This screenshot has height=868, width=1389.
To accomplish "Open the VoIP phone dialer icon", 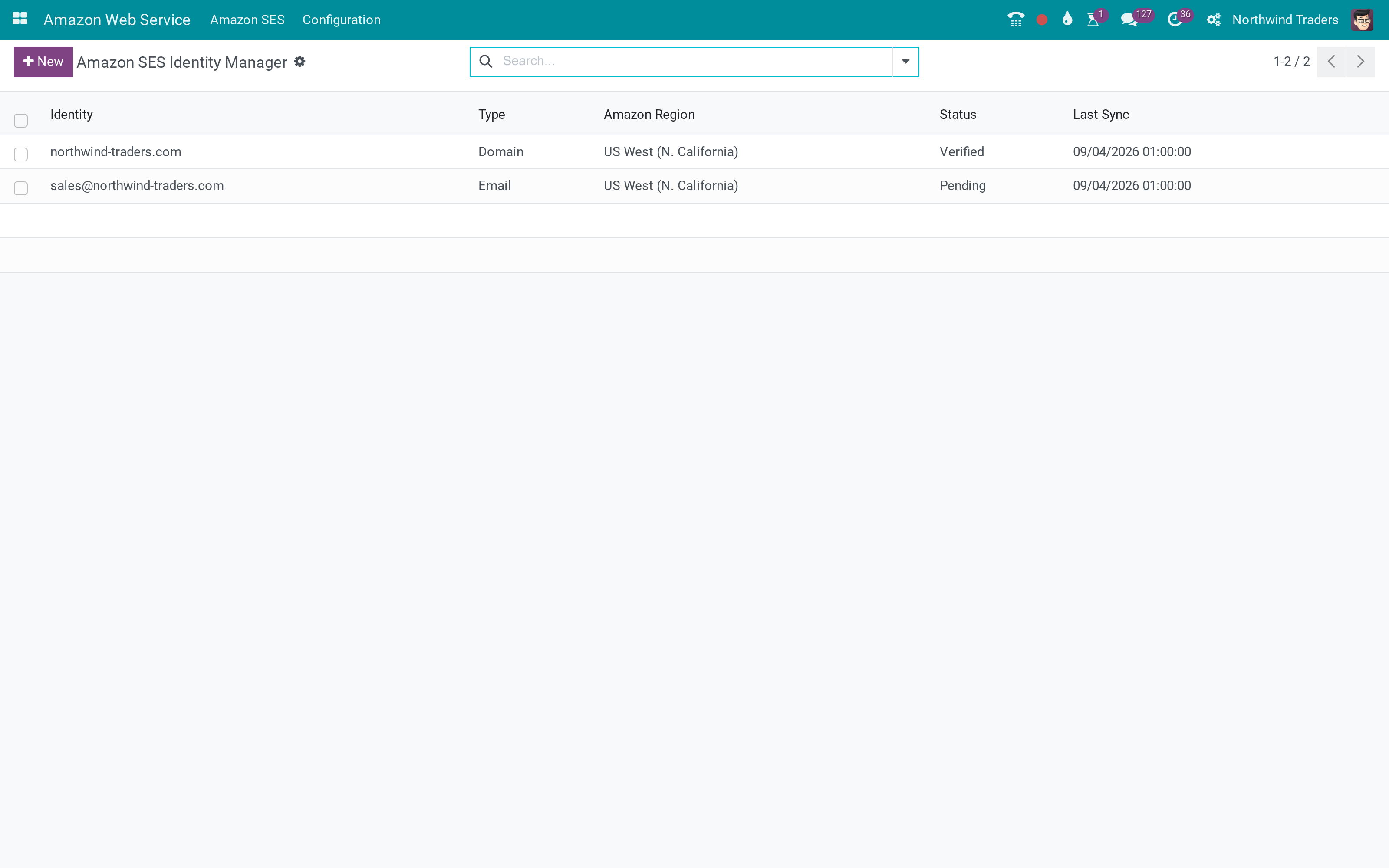I will click(1015, 20).
